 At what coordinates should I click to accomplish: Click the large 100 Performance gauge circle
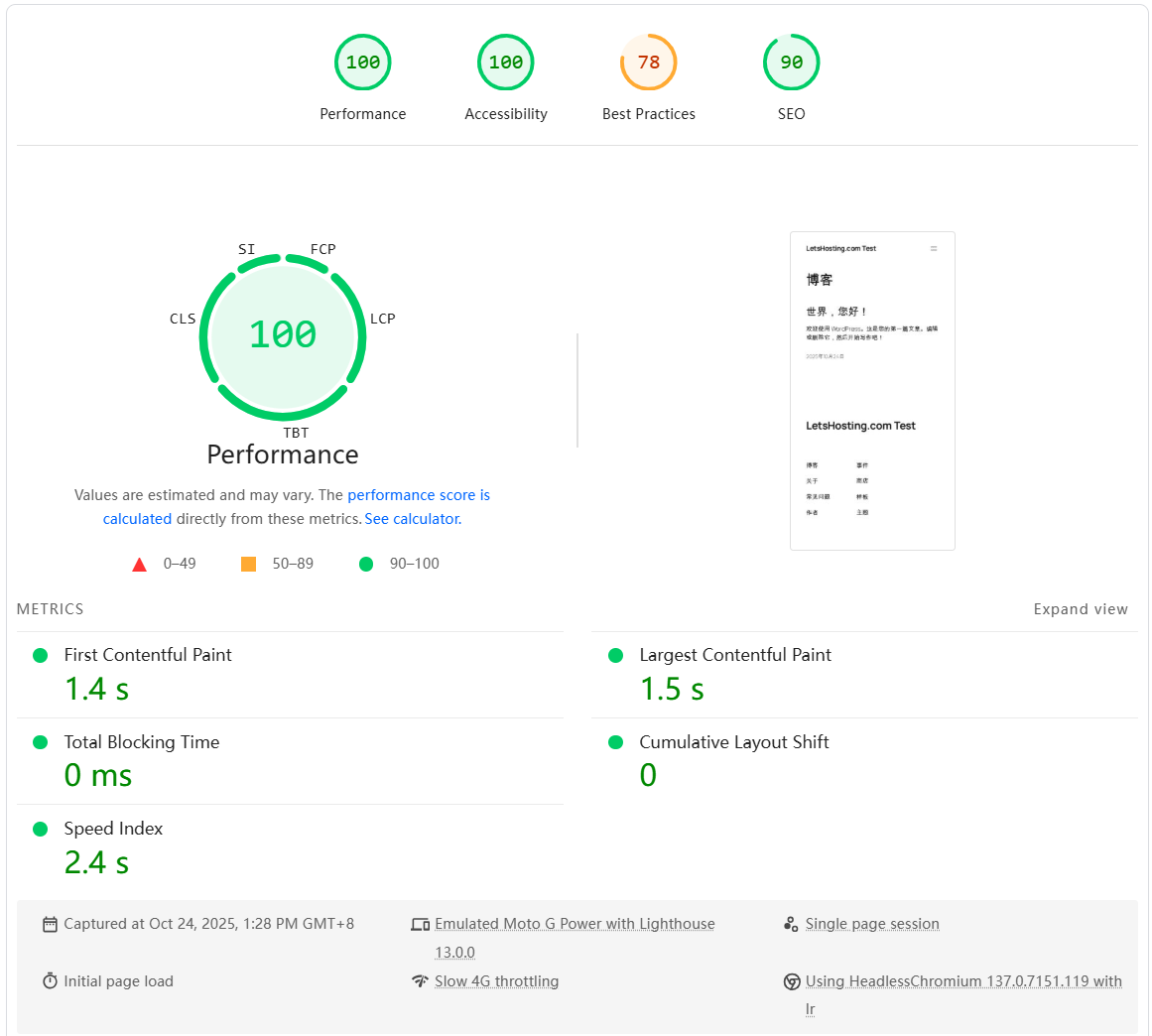[283, 337]
